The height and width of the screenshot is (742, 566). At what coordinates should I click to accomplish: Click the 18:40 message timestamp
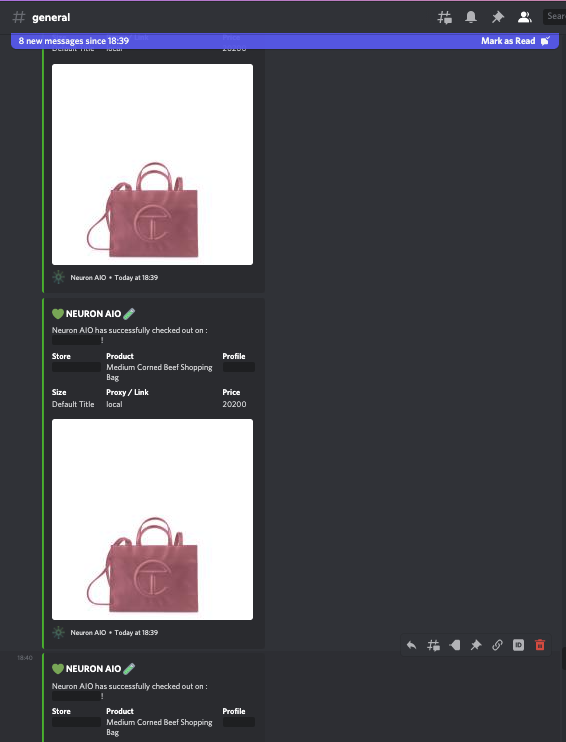(25, 658)
